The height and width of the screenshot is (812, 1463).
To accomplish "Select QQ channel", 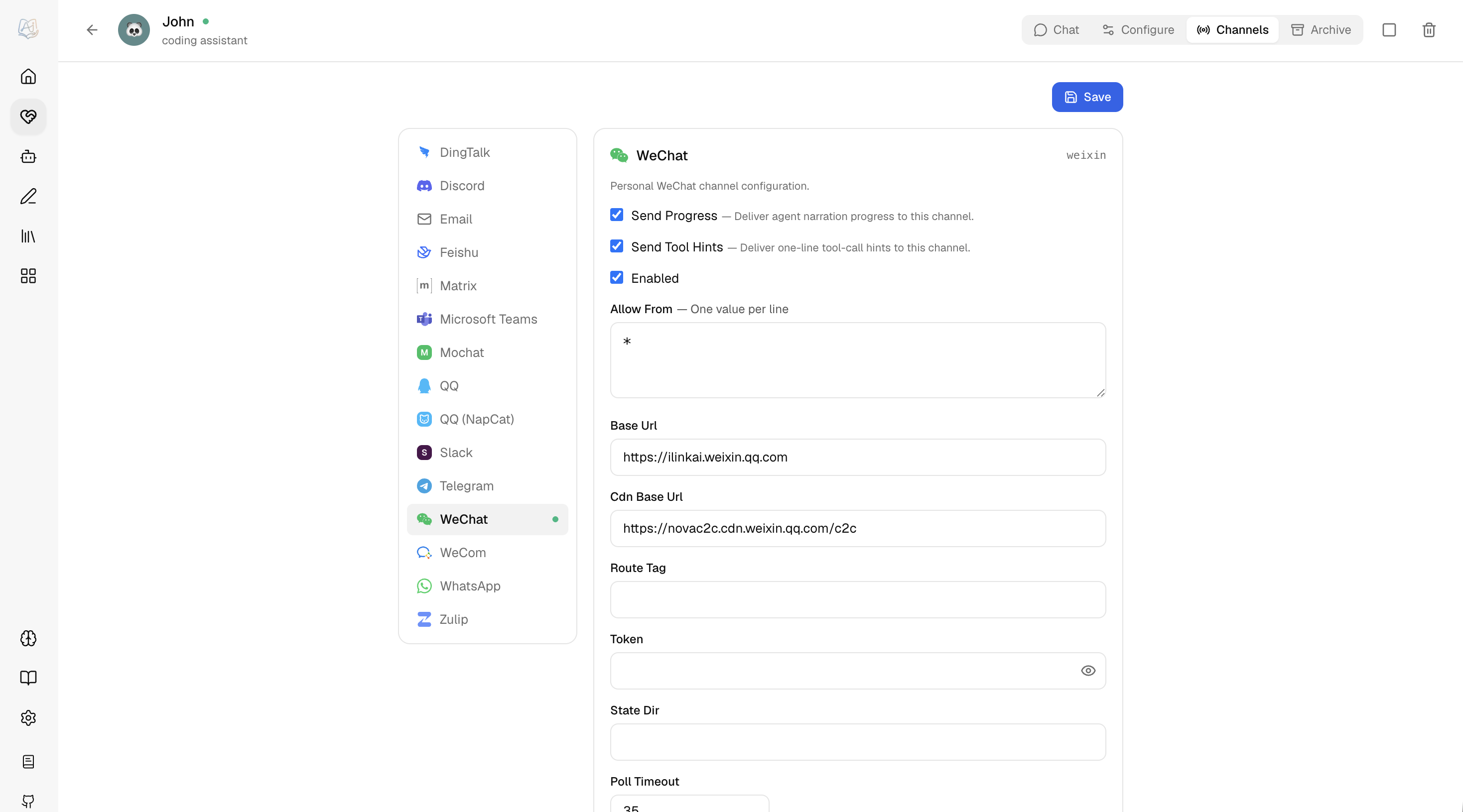I will 487,386.
